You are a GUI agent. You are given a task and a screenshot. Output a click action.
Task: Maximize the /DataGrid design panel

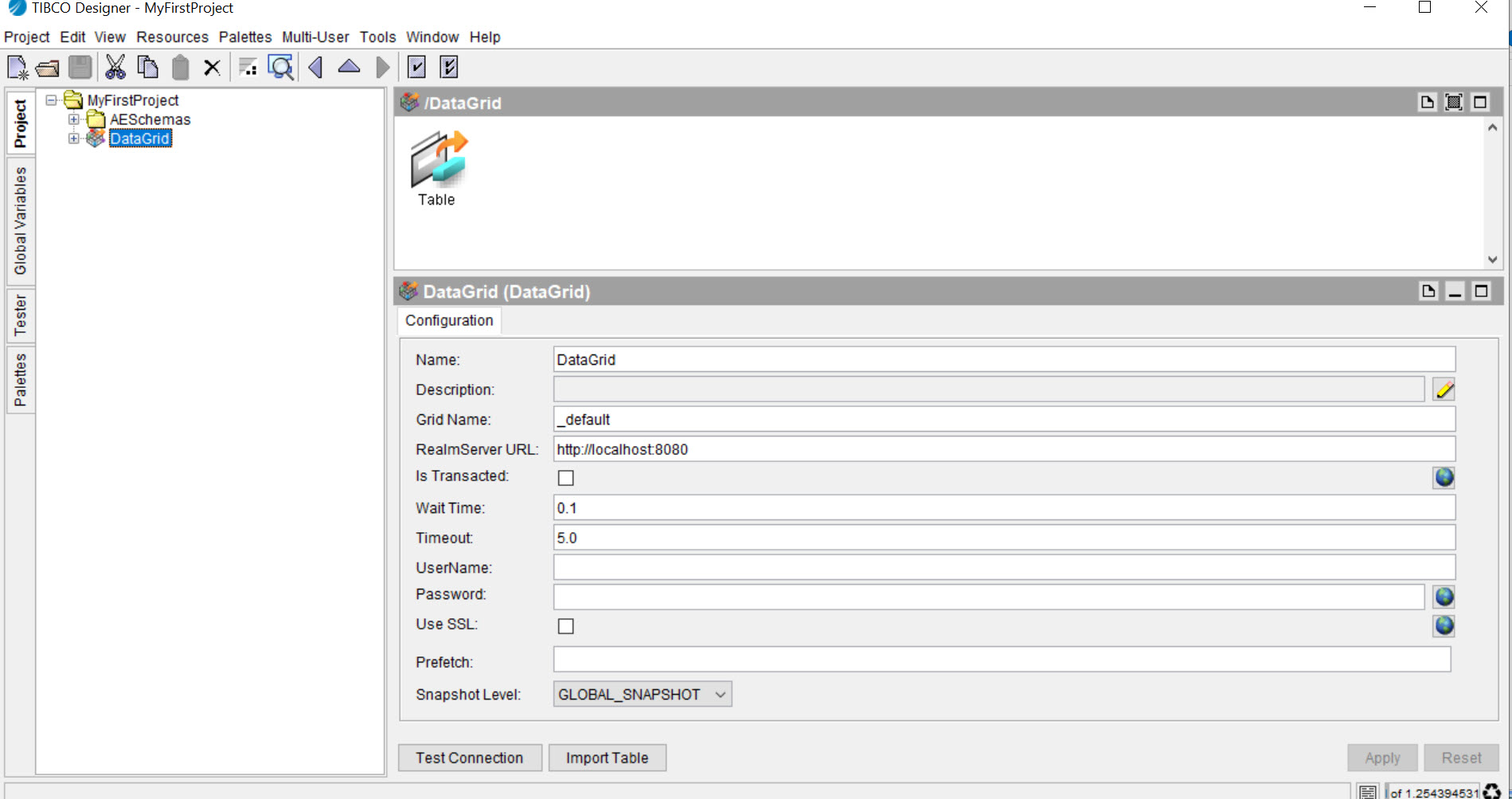1480,102
